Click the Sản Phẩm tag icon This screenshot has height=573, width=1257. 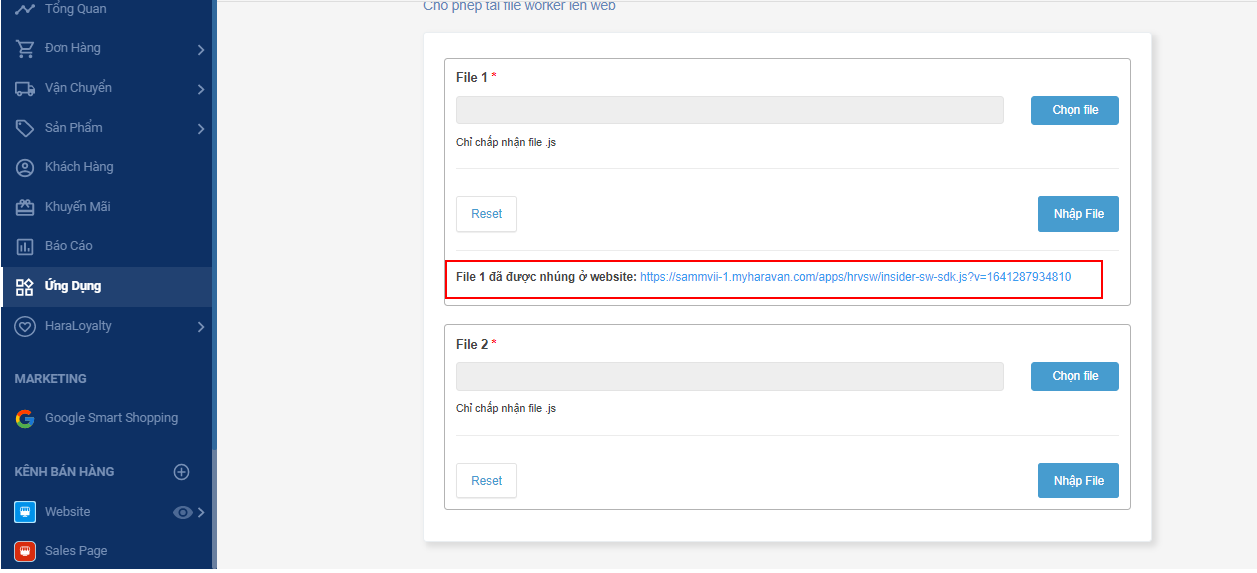25,128
